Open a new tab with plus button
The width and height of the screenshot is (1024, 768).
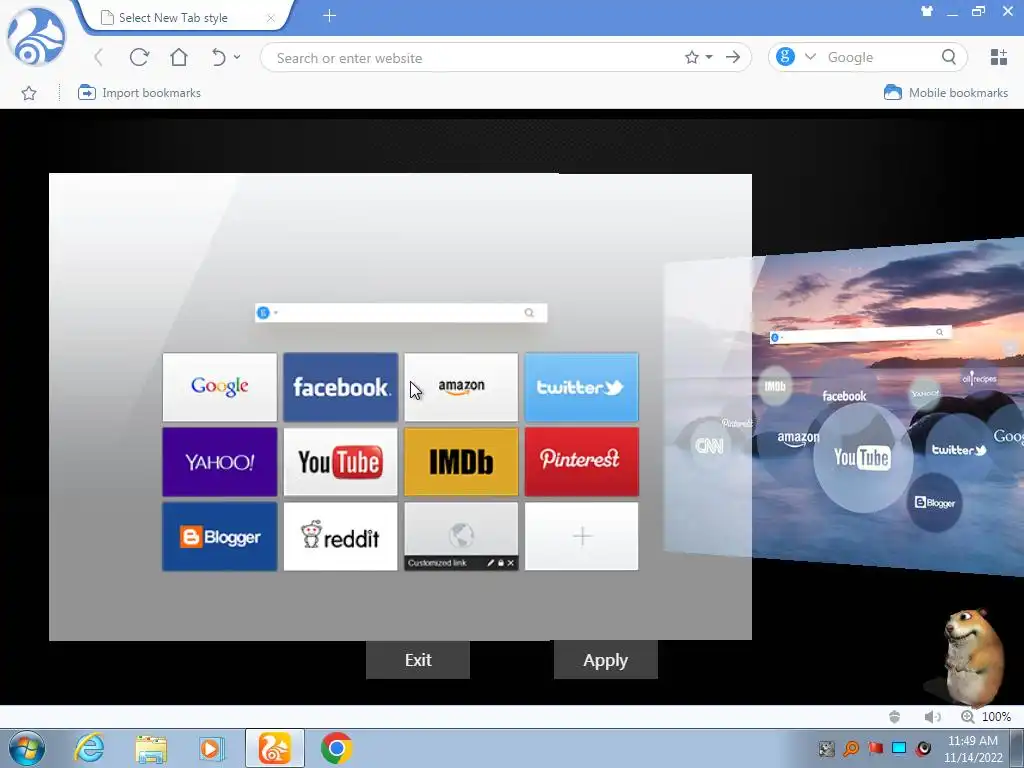[329, 16]
